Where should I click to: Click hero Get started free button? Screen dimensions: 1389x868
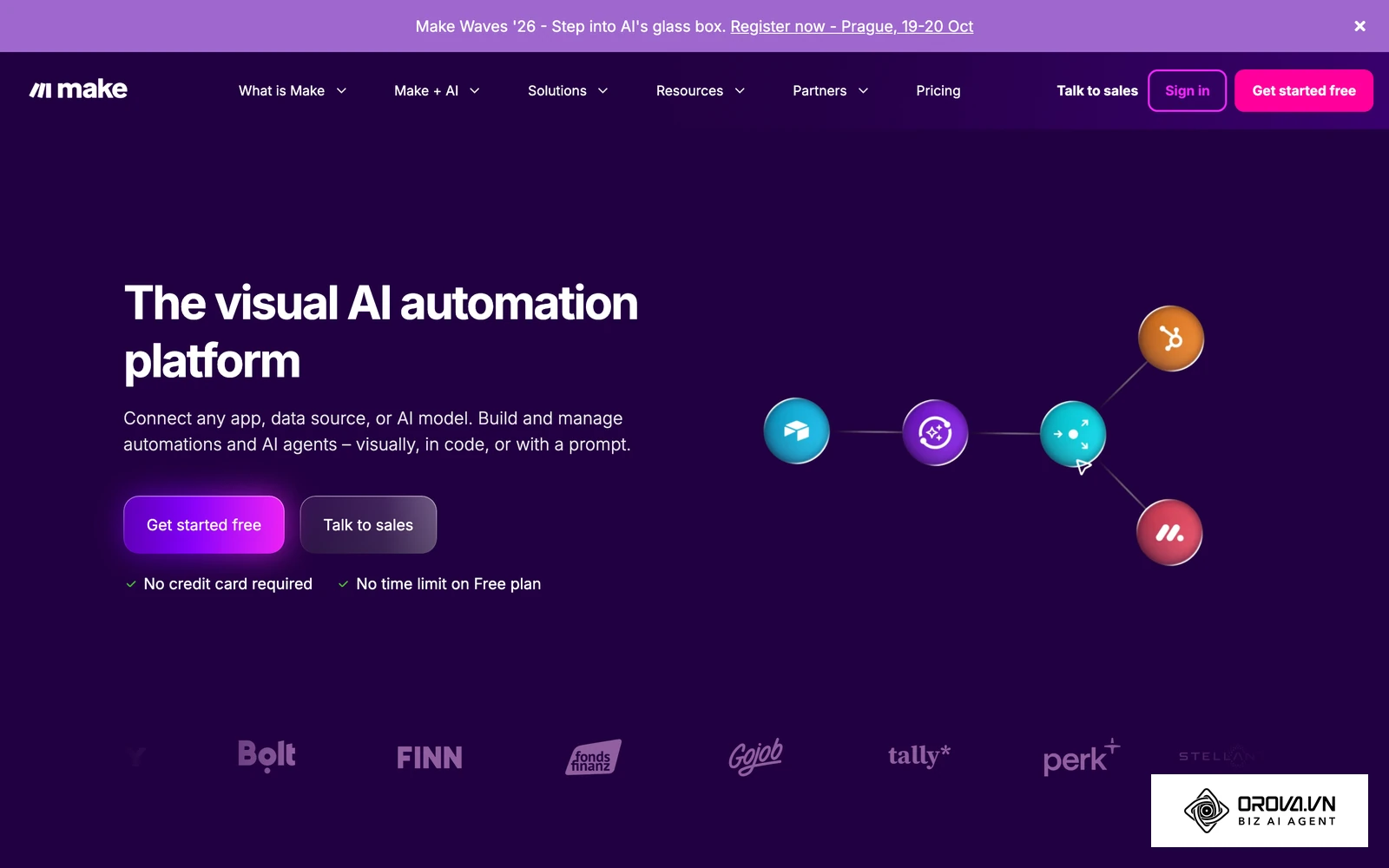coord(204,524)
